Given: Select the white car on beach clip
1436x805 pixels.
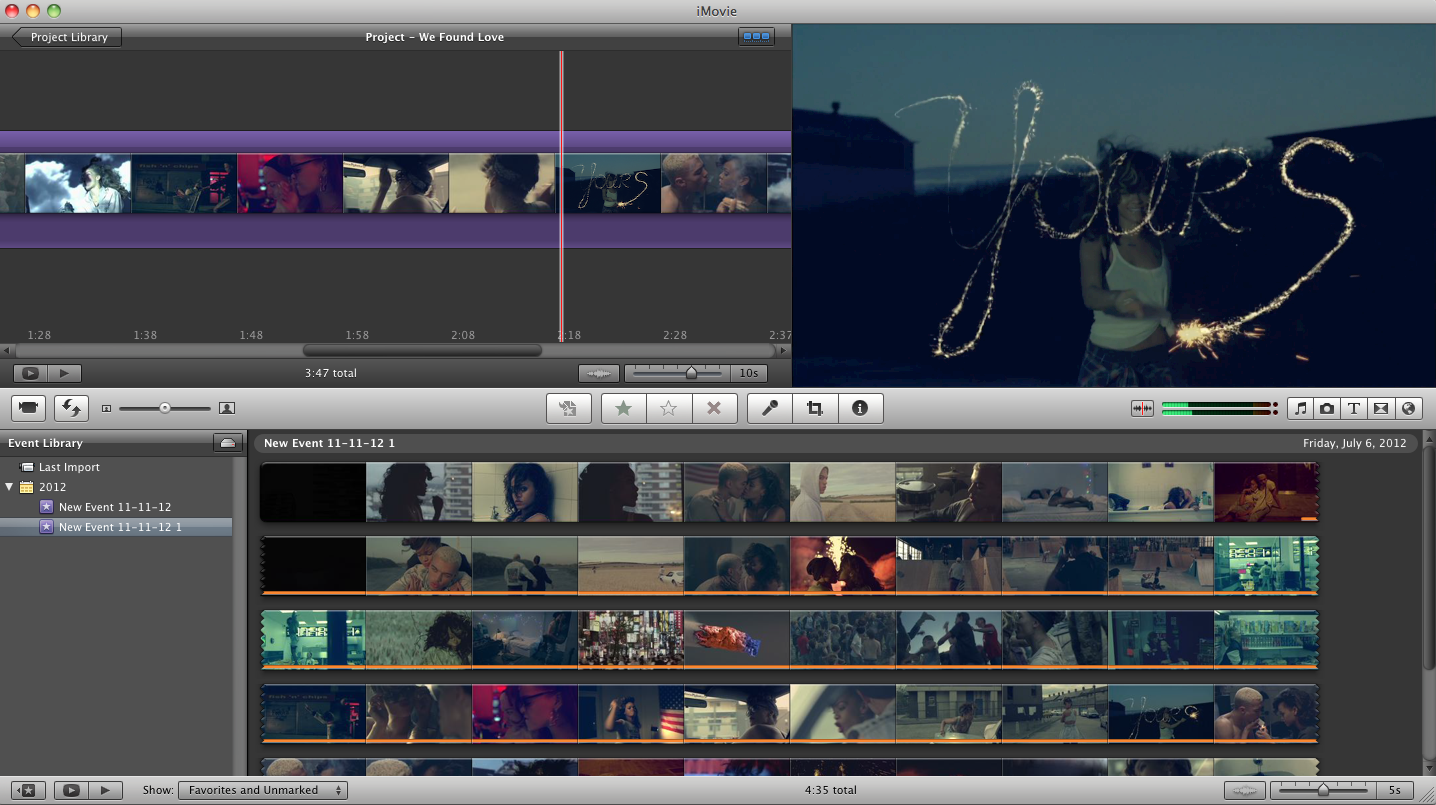Looking at the screenshot, I should tap(630, 566).
